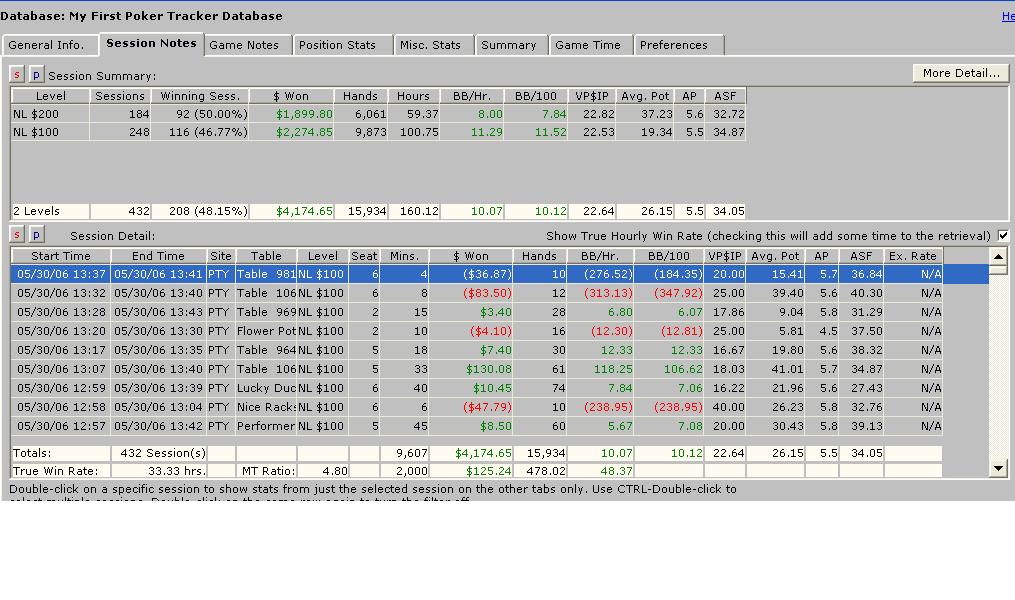Select the Misc. Stats tab

coord(430,45)
